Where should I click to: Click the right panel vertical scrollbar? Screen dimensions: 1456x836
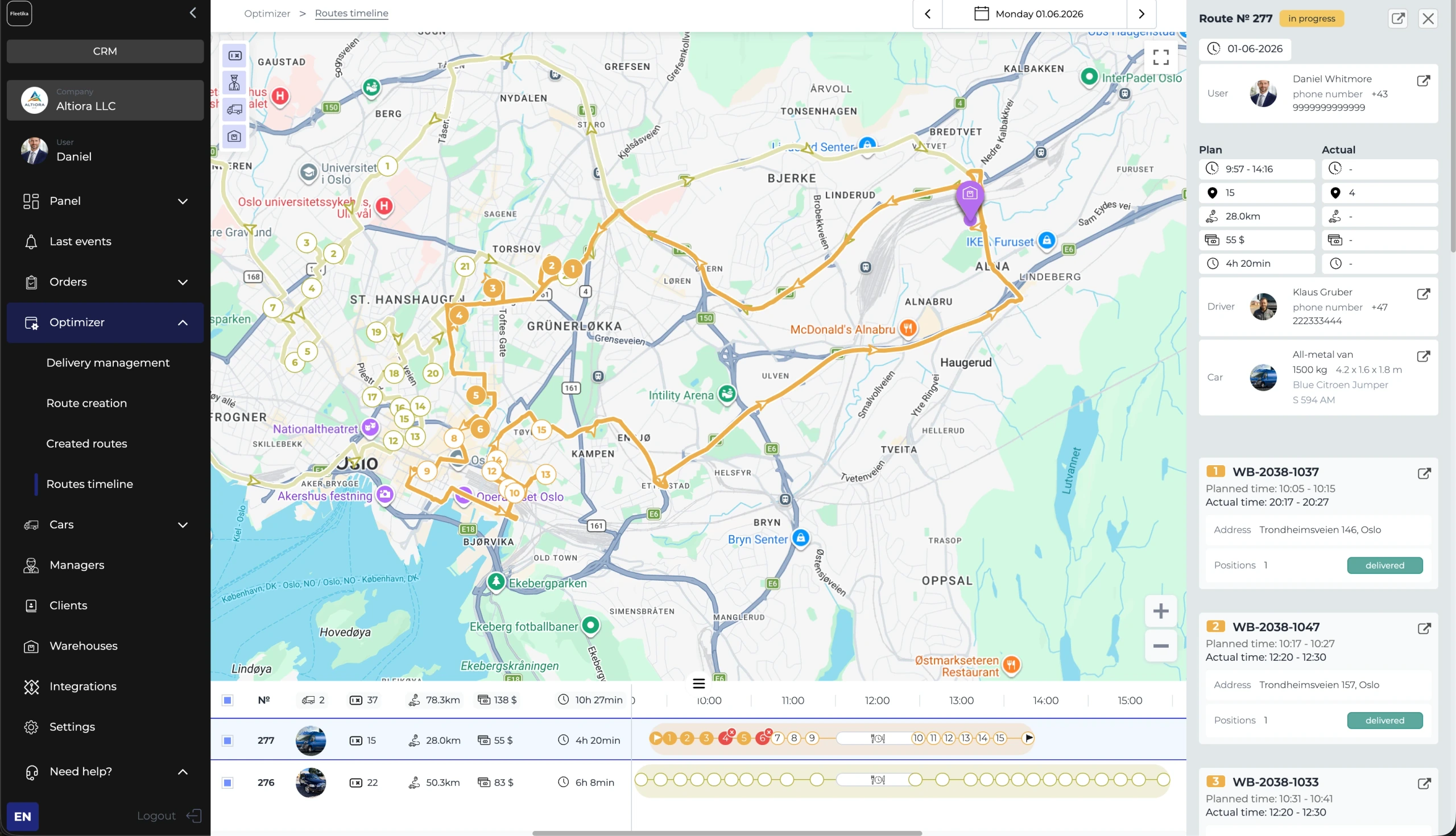click(1453, 126)
